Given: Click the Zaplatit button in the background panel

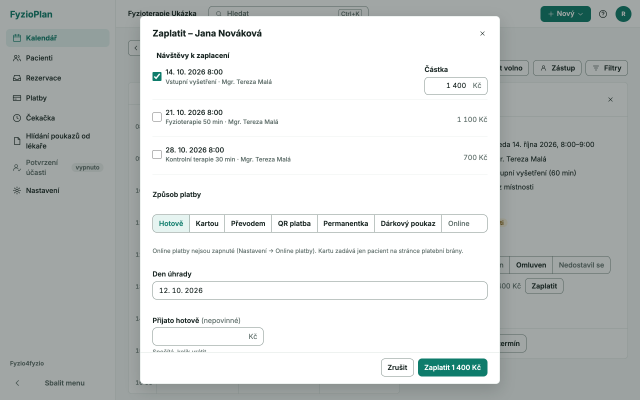Looking at the screenshot, I should [544, 286].
